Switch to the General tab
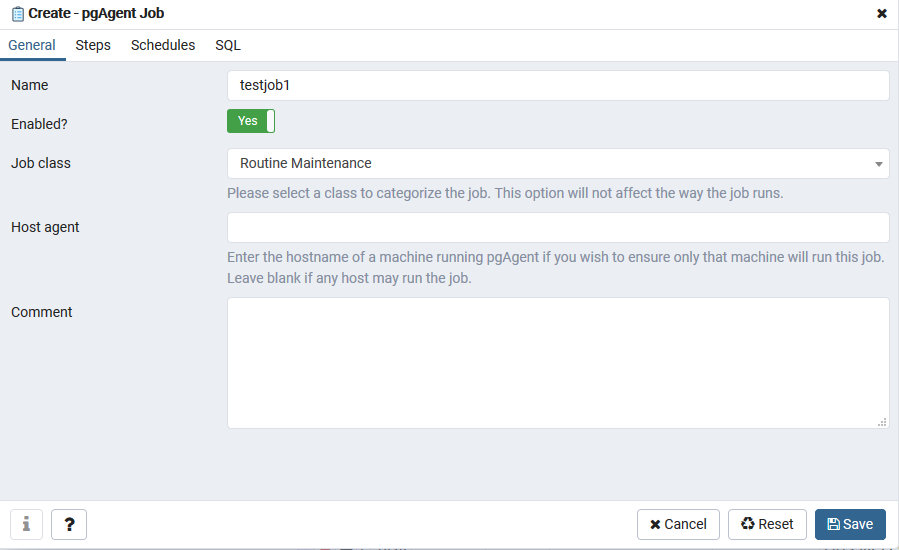The width and height of the screenshot is (899, 550). (32, 45)
